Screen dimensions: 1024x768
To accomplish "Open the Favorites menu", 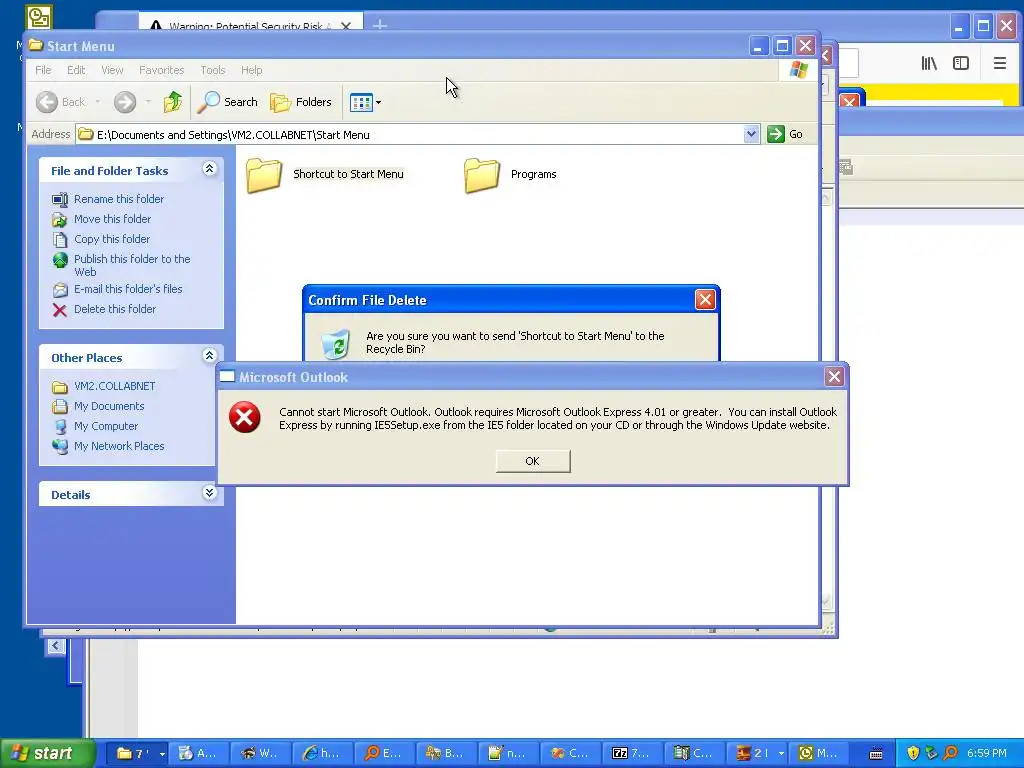I will point(161,70).
